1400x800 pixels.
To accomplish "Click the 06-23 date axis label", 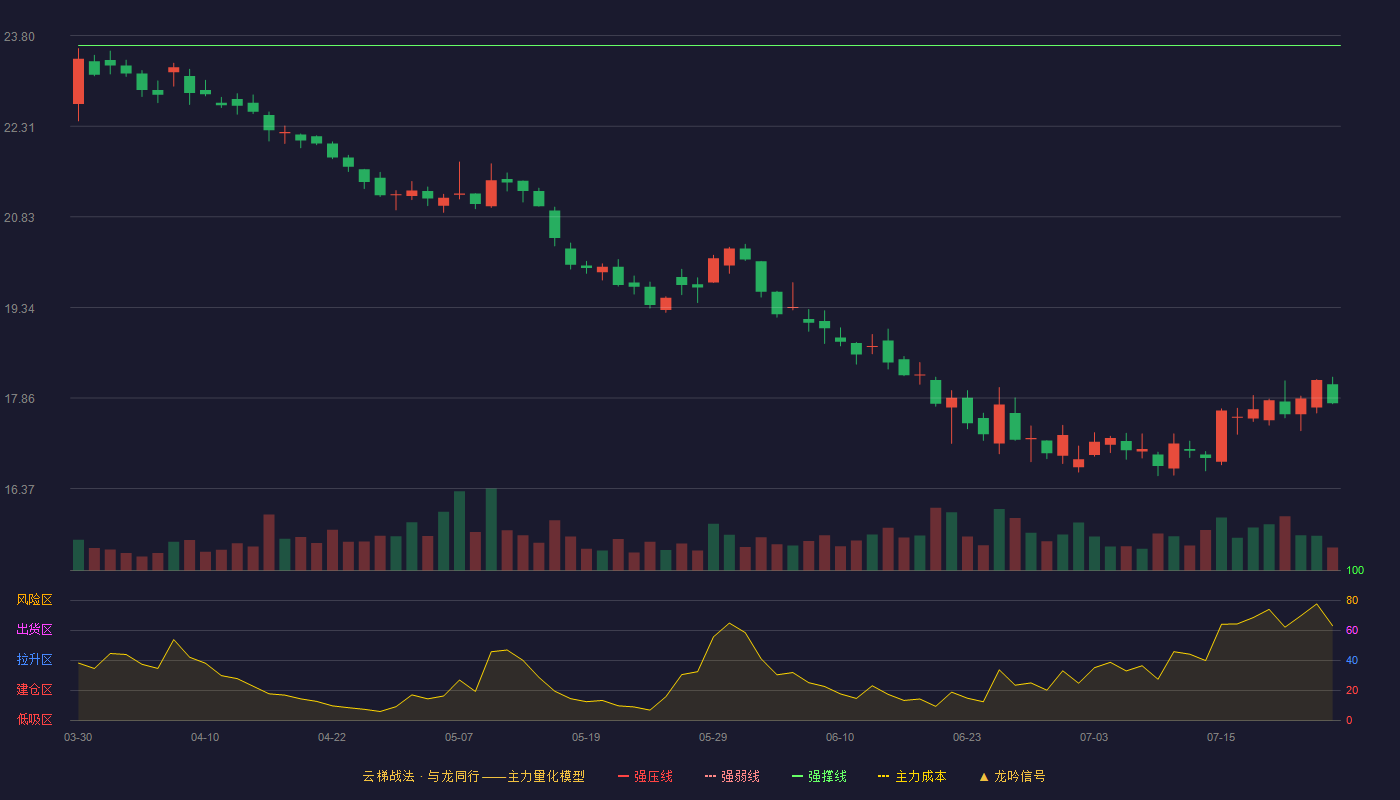I will tap(967, 737).
